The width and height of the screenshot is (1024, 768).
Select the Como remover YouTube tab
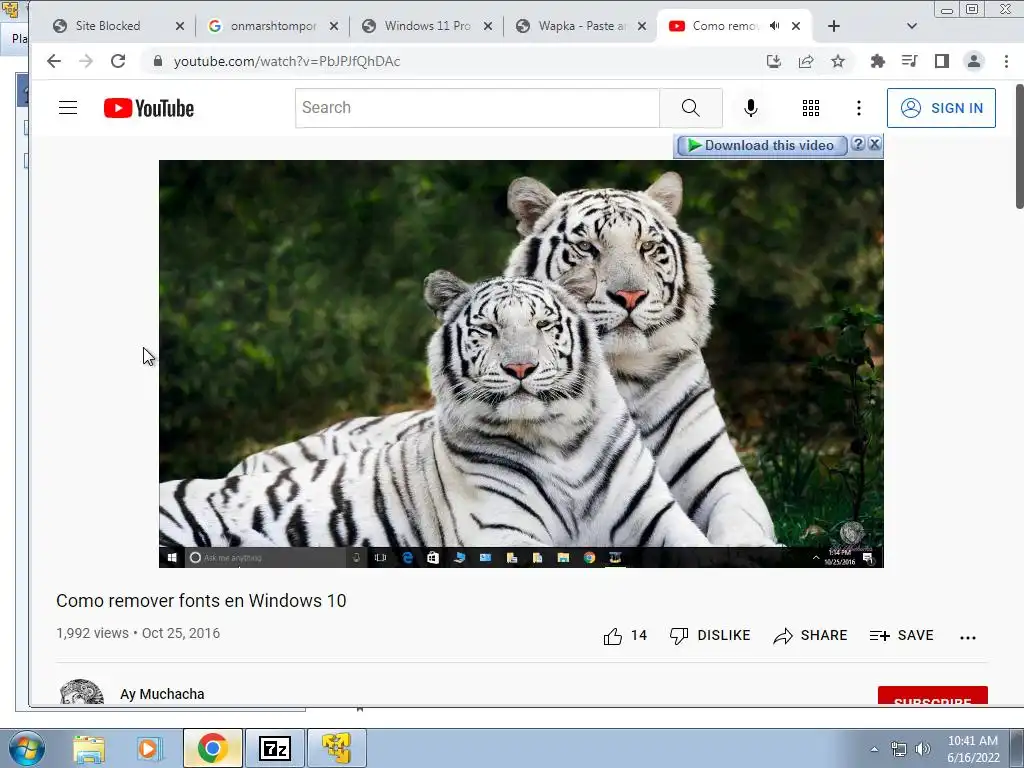click(725, 26)
